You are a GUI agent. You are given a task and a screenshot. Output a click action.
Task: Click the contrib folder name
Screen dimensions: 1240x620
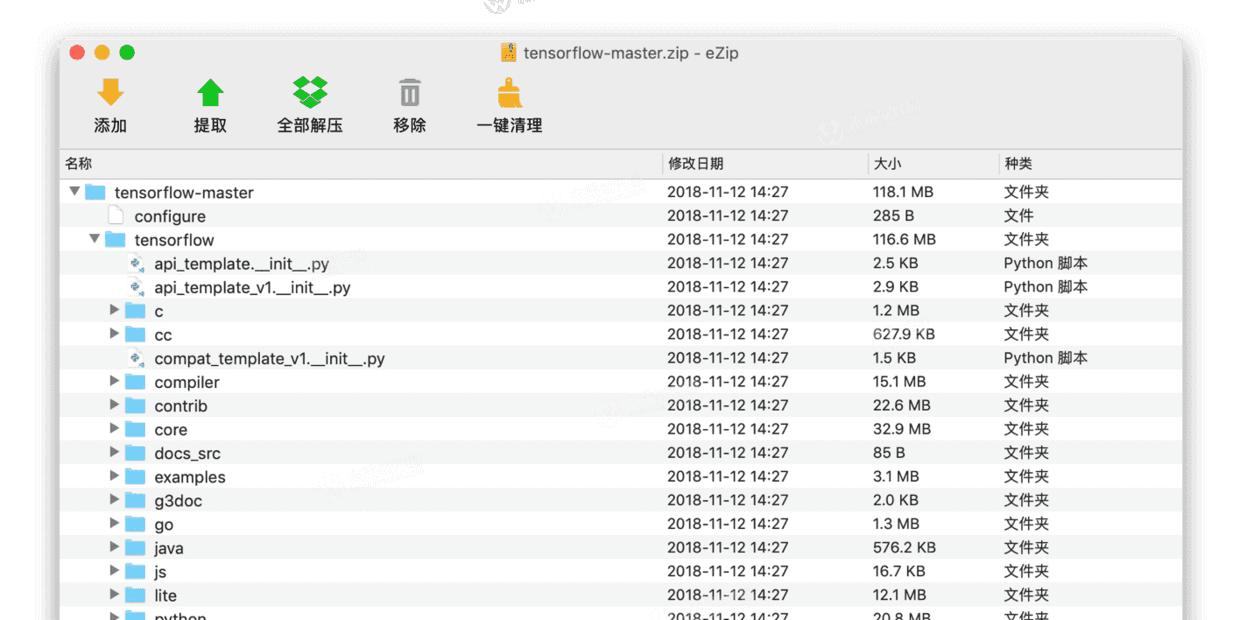click(181, 406)
